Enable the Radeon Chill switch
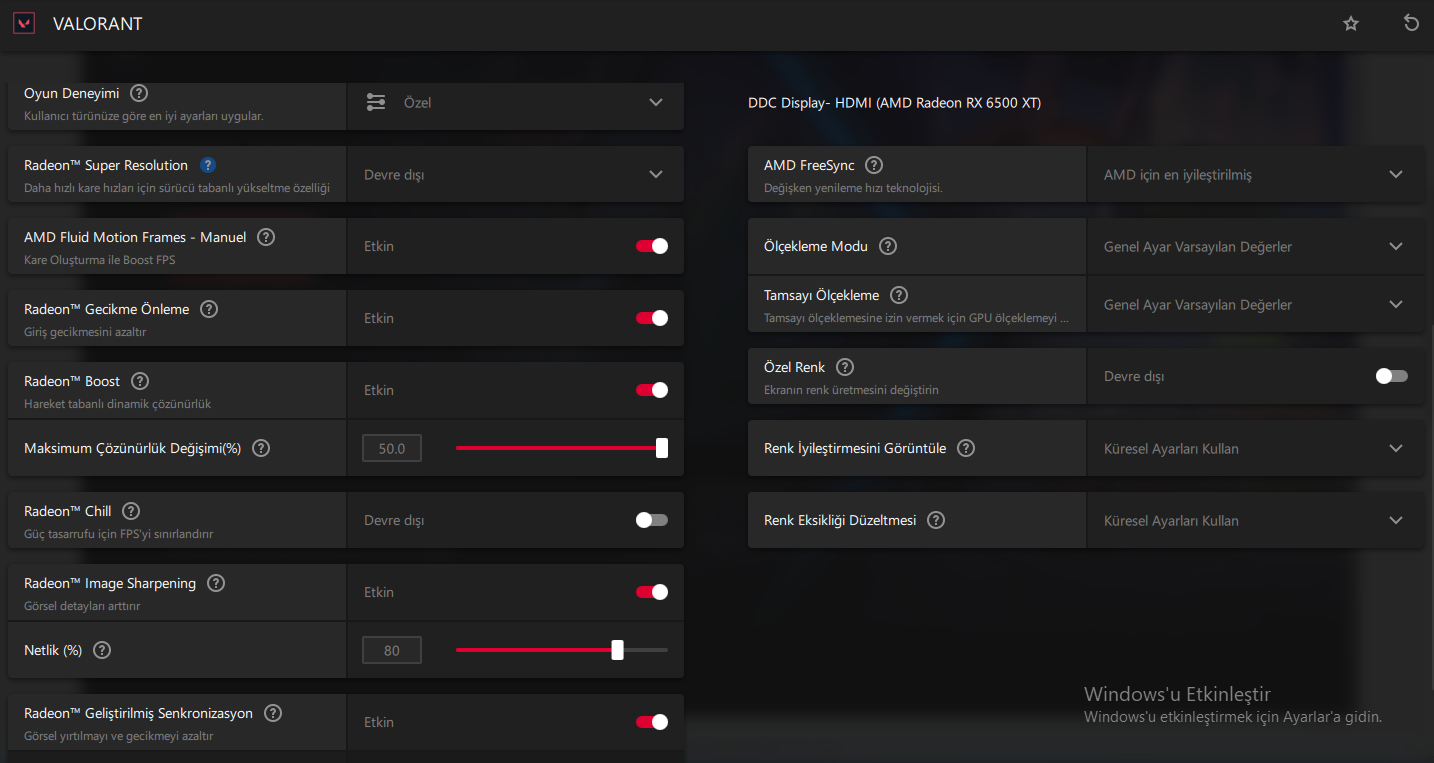Viewport: 1434px width, 763px height. pyautogui.click(x=651, y=520)
